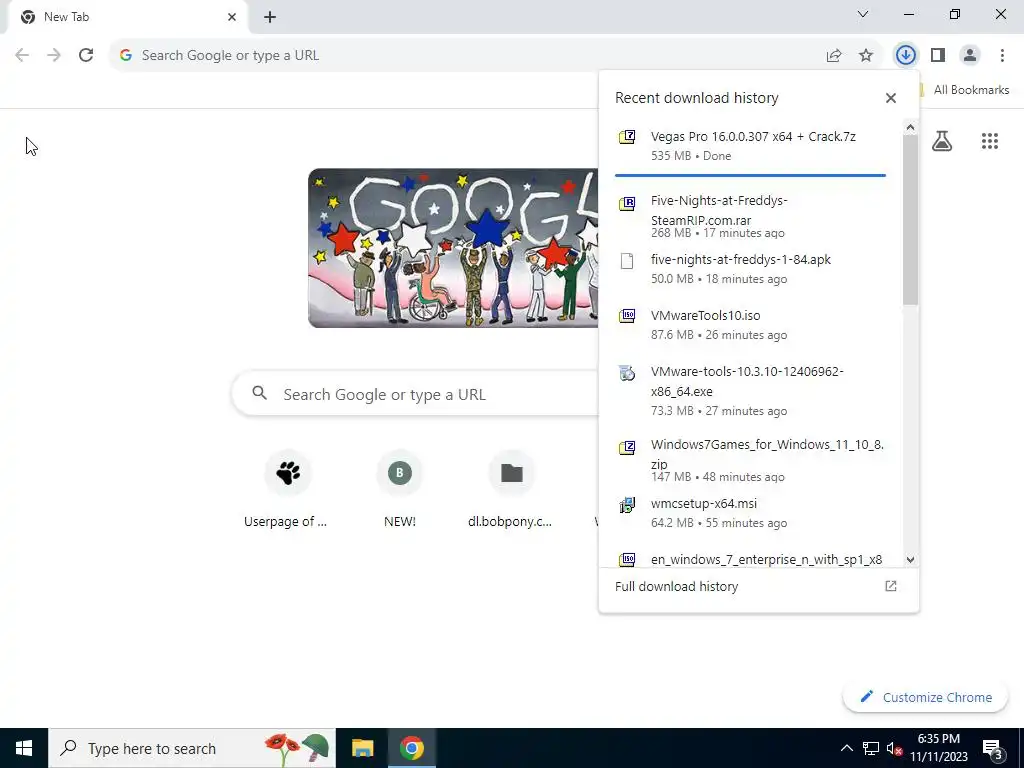The width and height of the screenshot is (1024, 768).
Task: Click the ISO icon beside VMwareTools10.iso
Action: coord(627,316)
